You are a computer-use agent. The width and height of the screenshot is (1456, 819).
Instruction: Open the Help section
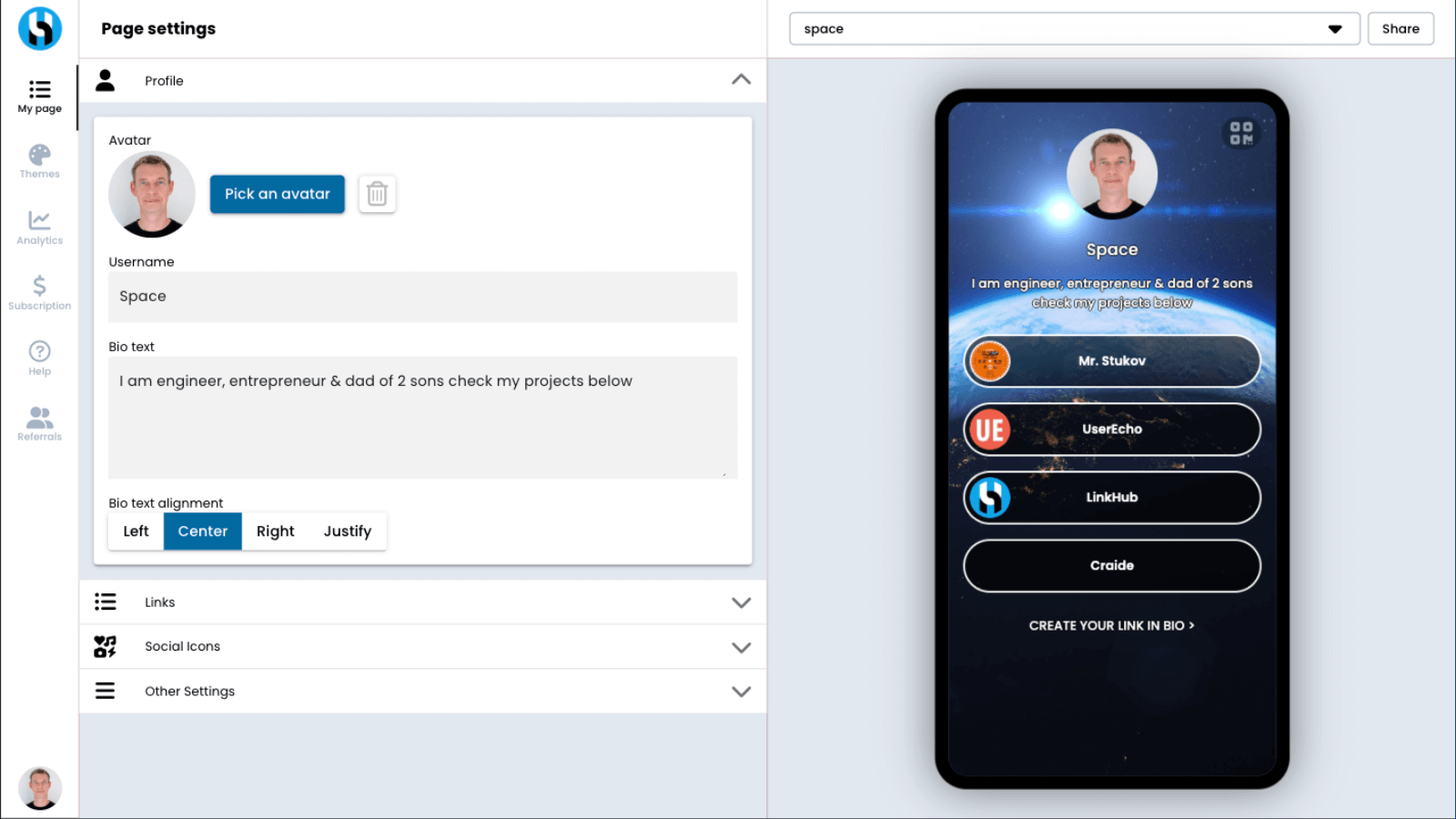point(39,357)
